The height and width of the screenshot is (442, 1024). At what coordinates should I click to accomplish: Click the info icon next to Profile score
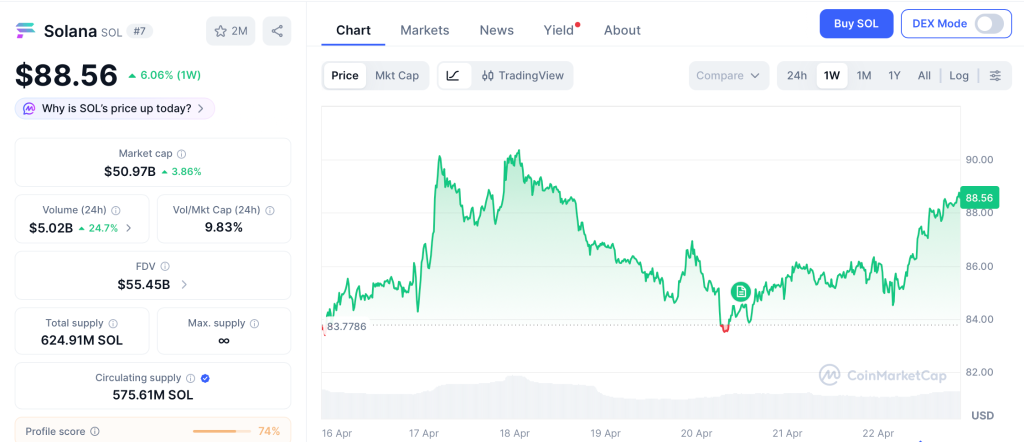(95, 431)
